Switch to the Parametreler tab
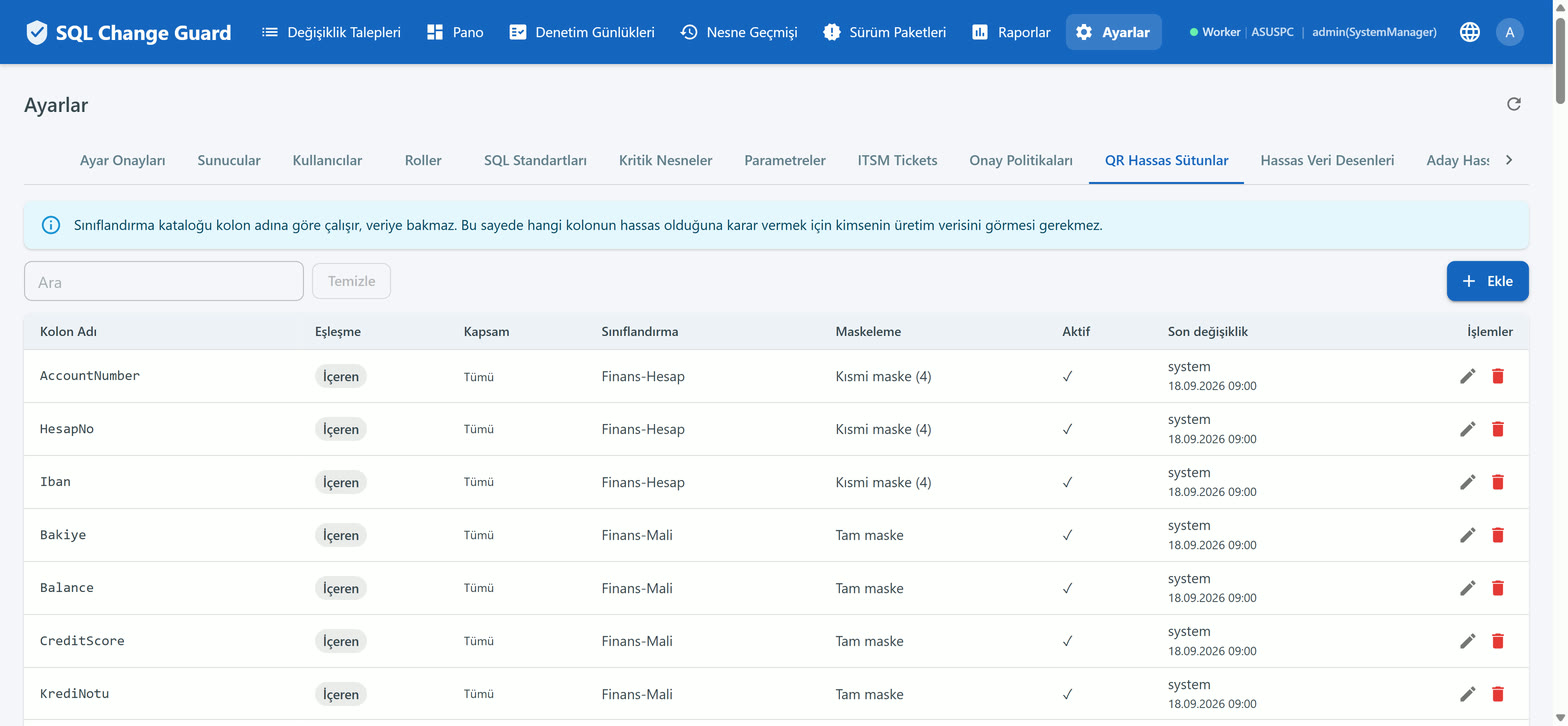 tap(785, 160)
